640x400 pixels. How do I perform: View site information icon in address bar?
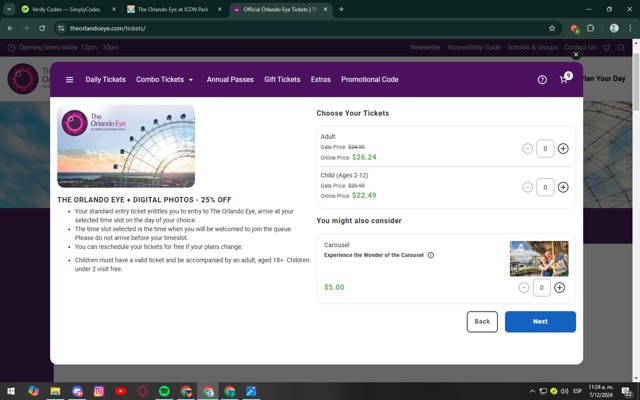(61, 28)
